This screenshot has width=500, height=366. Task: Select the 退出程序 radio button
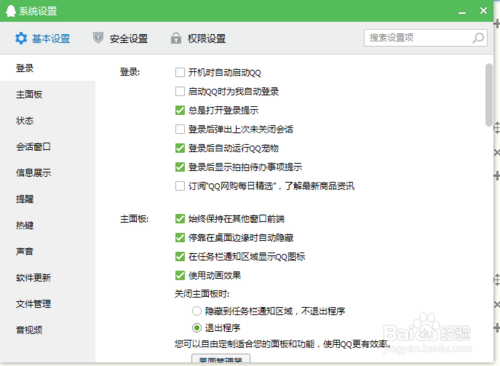(197, 328)
